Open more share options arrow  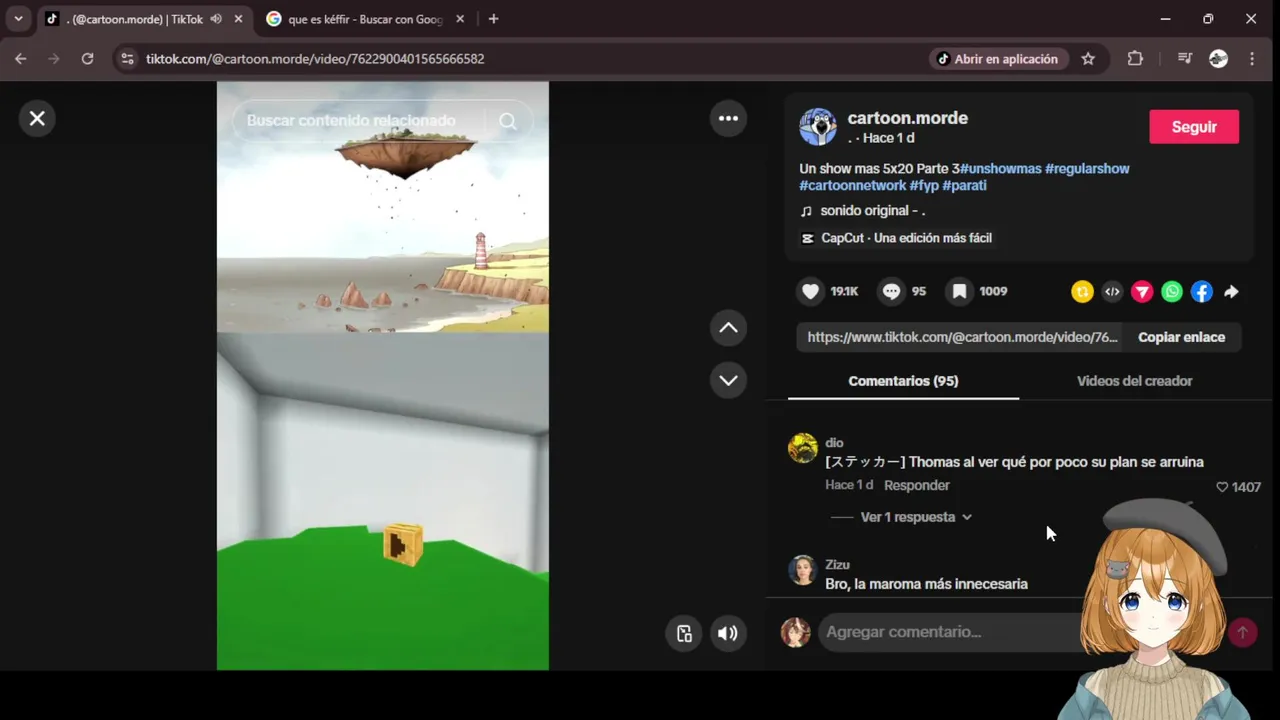click(1232, 291)
